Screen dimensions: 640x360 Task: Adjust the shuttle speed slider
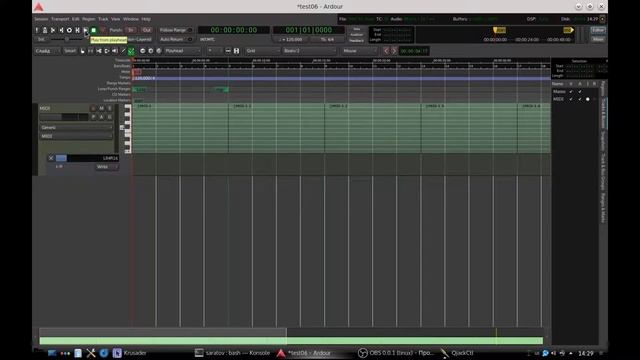(x=67, y=40)
